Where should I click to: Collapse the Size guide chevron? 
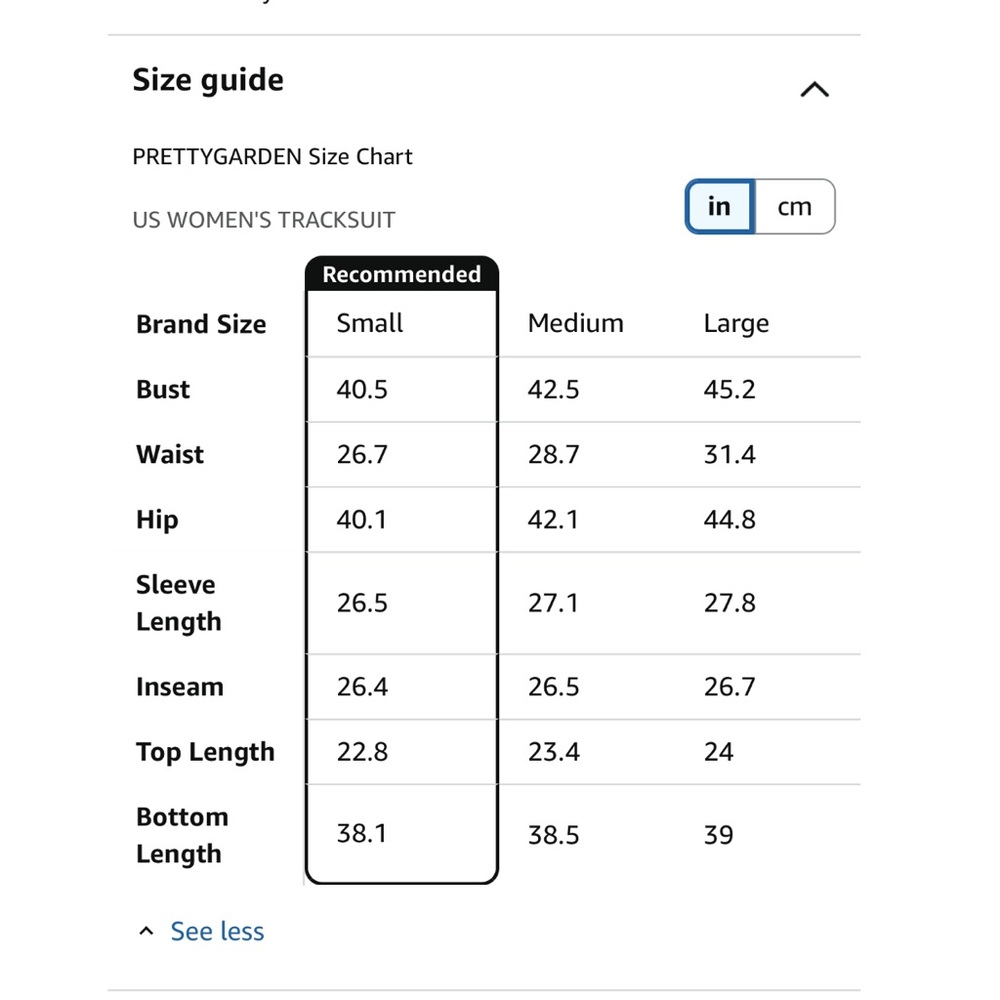pos(814,89)
